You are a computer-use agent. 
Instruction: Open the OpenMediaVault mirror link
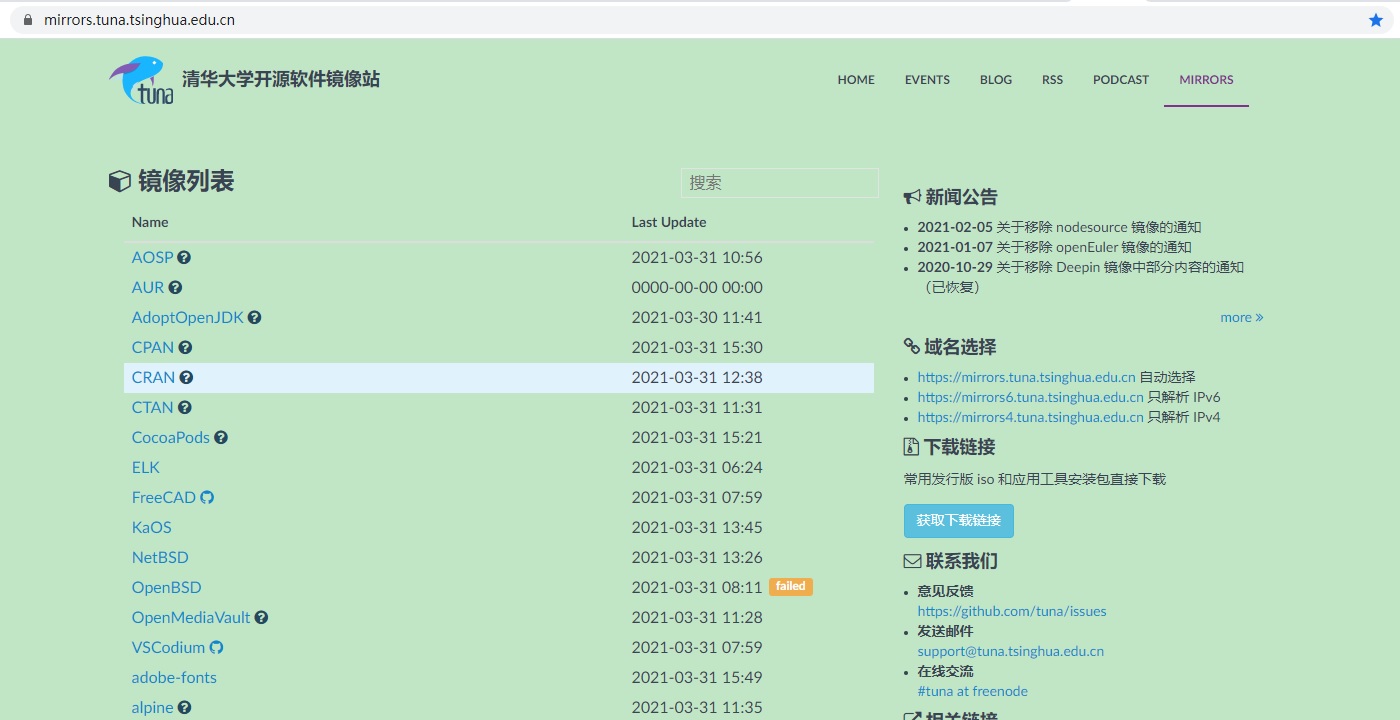(x=191, y=617)
